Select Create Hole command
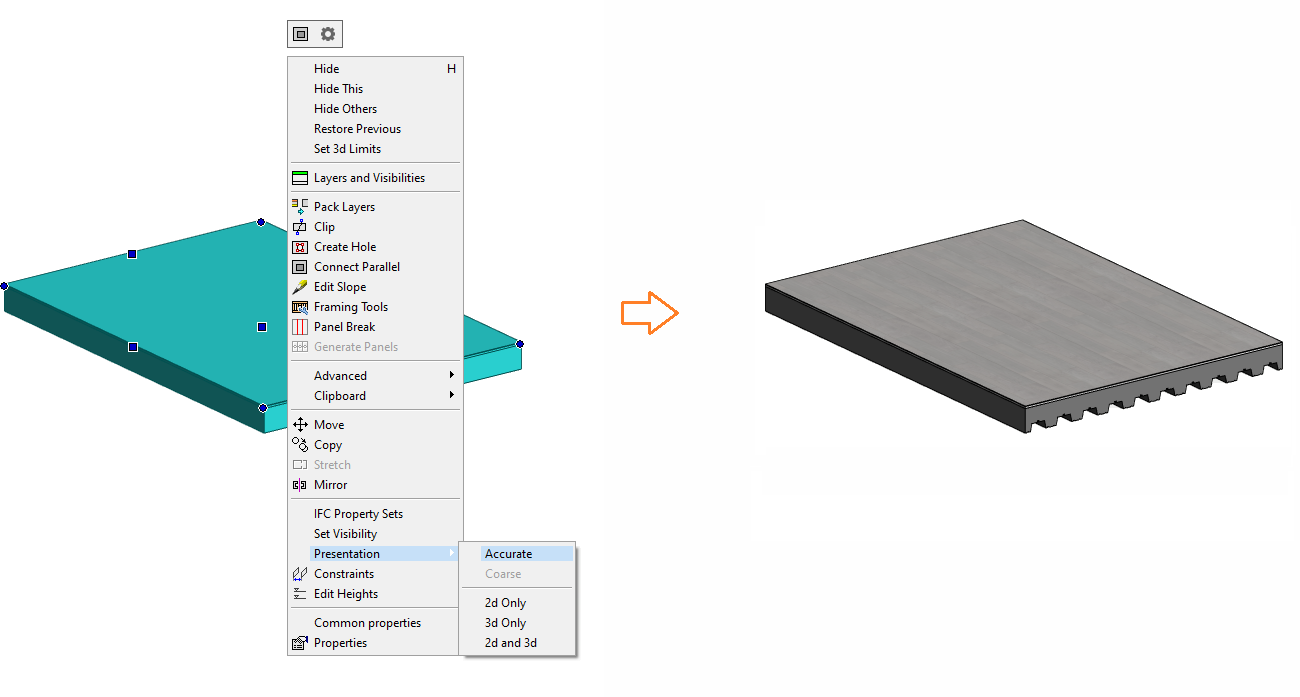The height and width of the screenshot is (697, 1300). click(x=345, y=247)
